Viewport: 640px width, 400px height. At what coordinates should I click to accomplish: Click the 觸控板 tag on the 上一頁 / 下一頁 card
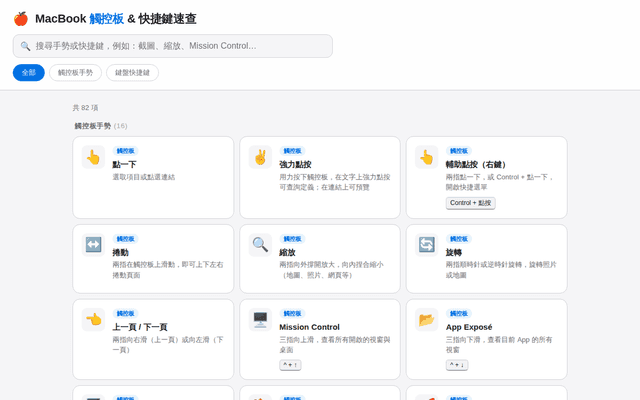[125, 313]
